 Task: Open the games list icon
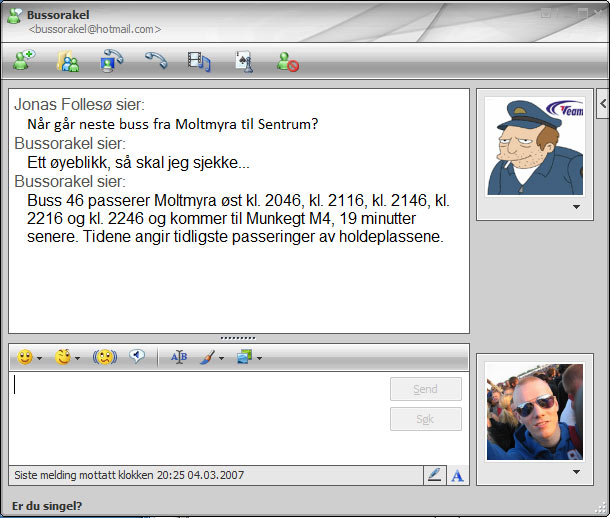[244, 61]
